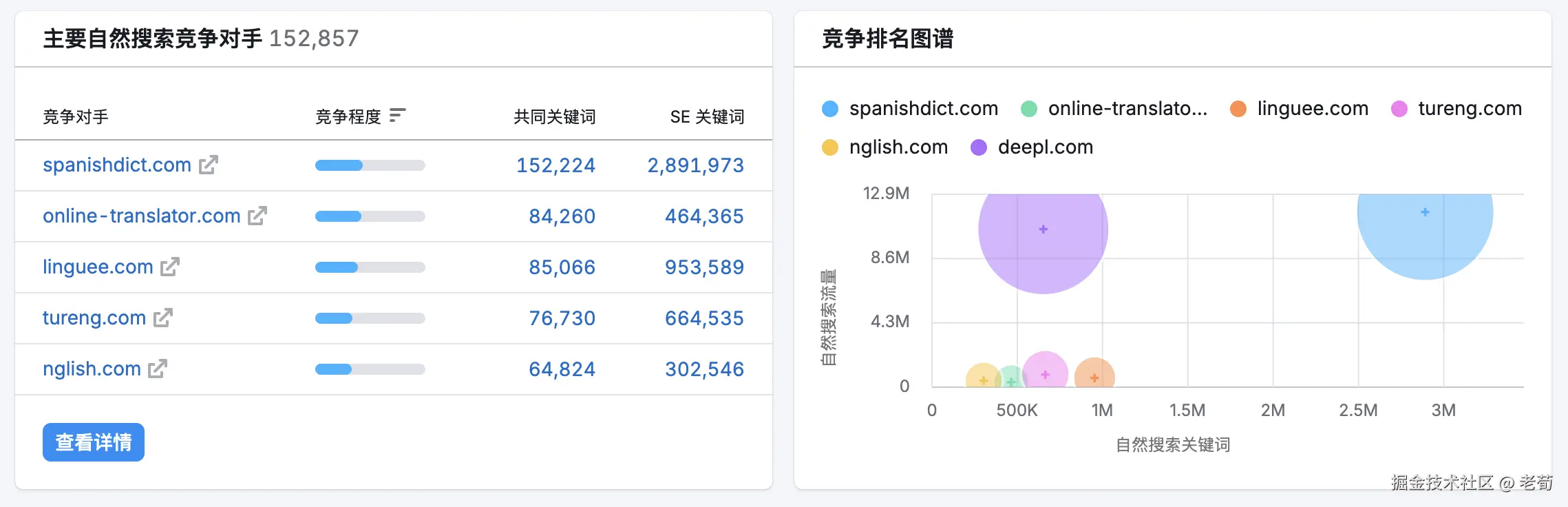
Task: Open tureng.com competitor link
Action: point(94,318)
